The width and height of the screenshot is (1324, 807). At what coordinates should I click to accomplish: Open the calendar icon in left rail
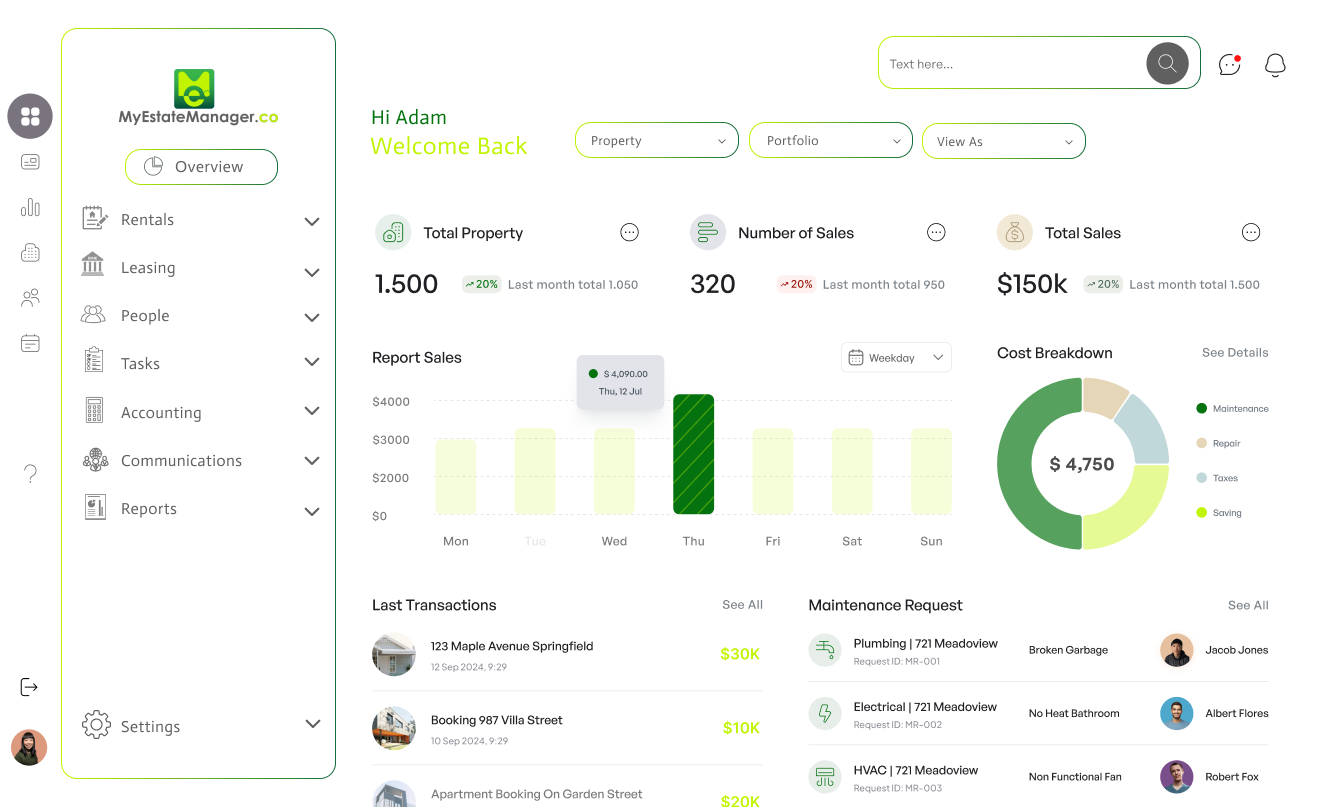pos(30,343)
